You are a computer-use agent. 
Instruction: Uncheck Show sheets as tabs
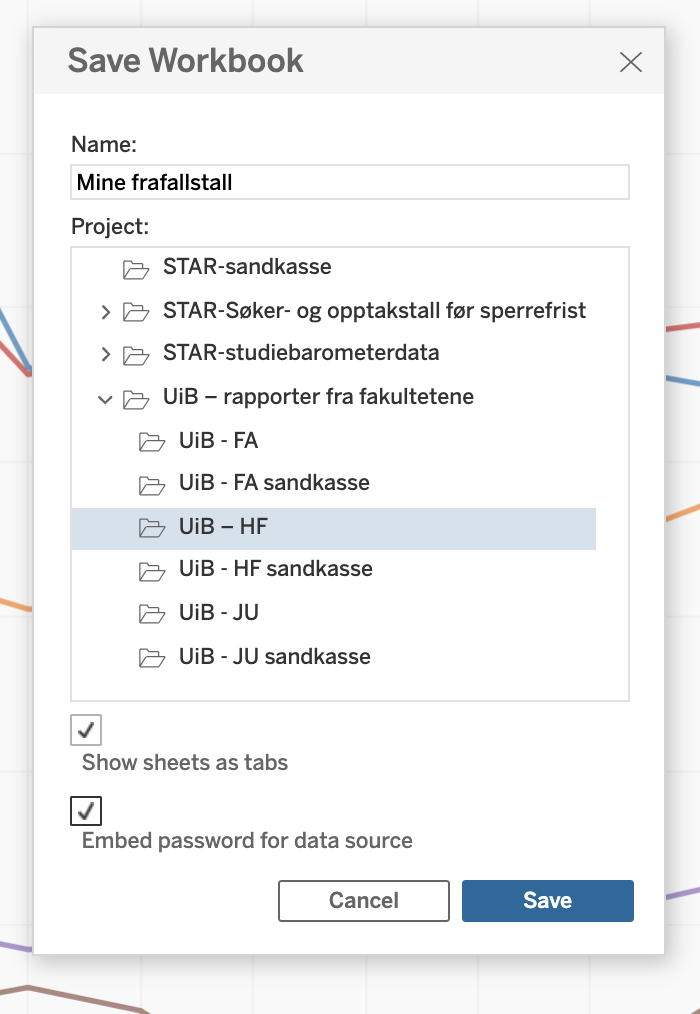click(86, 730)
